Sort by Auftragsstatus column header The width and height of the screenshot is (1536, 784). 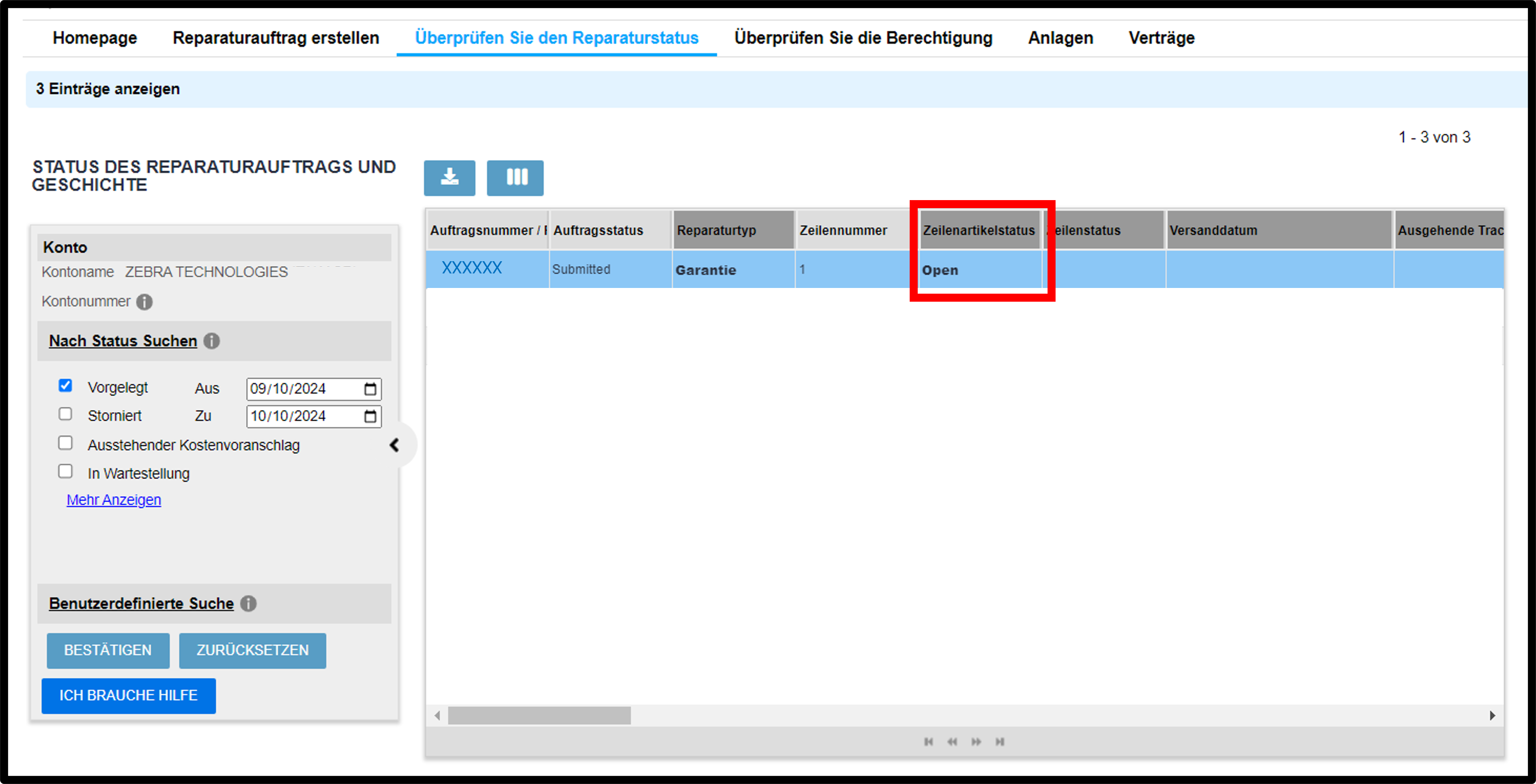(x=610, y=230)
